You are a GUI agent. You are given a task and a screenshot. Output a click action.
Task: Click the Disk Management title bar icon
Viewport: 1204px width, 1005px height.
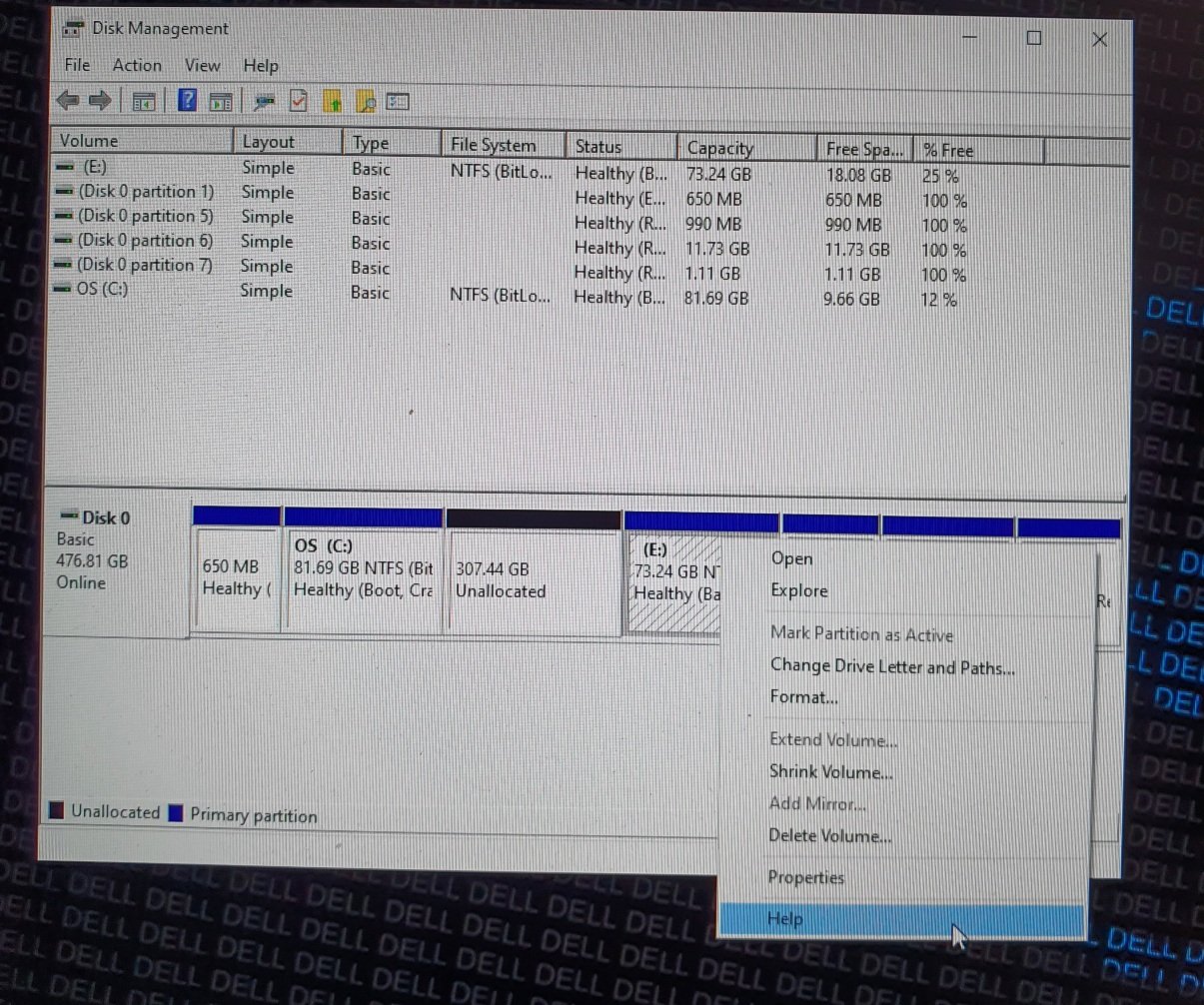click(73, 29)
